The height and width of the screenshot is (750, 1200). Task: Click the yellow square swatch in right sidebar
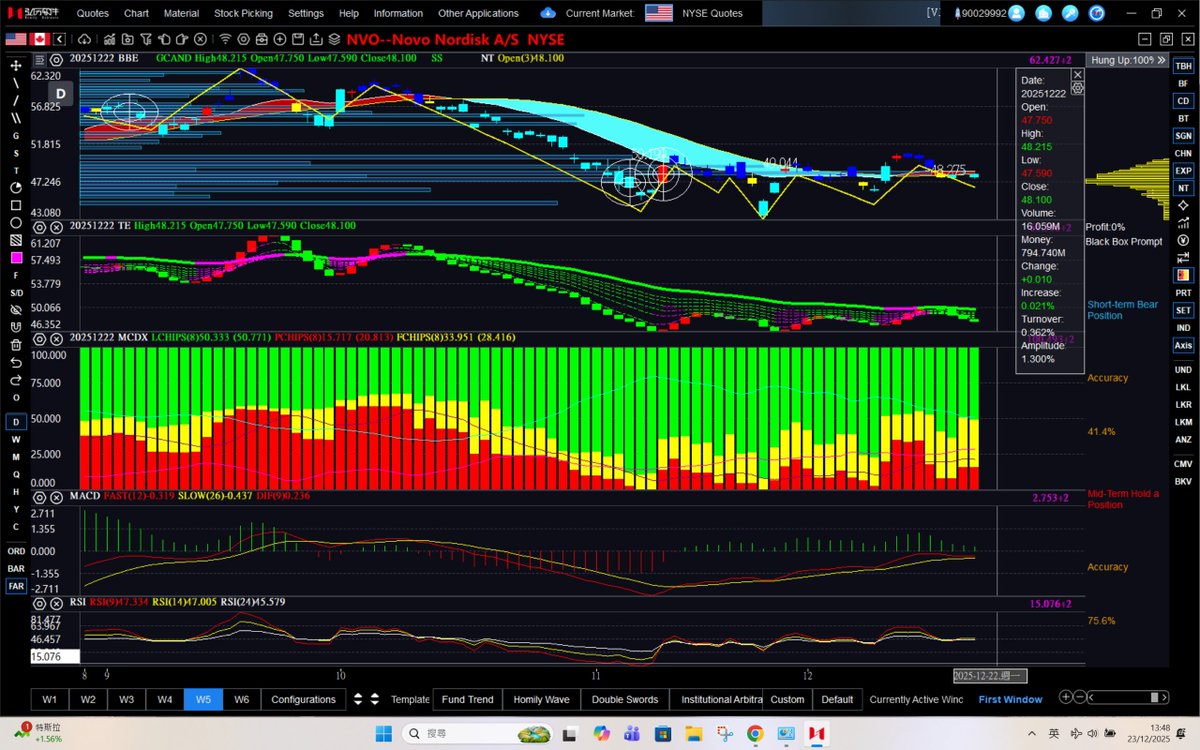pyautogui.click(x=1183, y=274)
